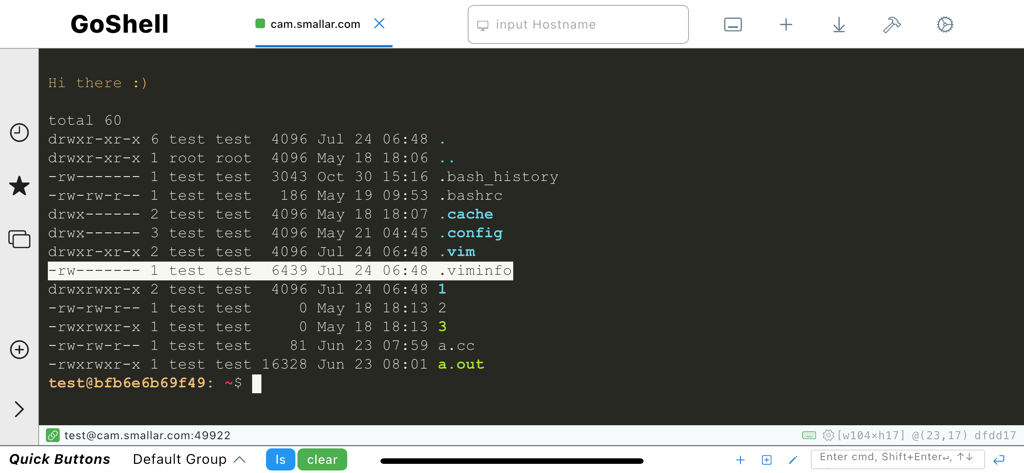The height and width of the screenshot is (473, 1024).
Task: Open the history clock icon in sidebar
Action: click(19, 133)
